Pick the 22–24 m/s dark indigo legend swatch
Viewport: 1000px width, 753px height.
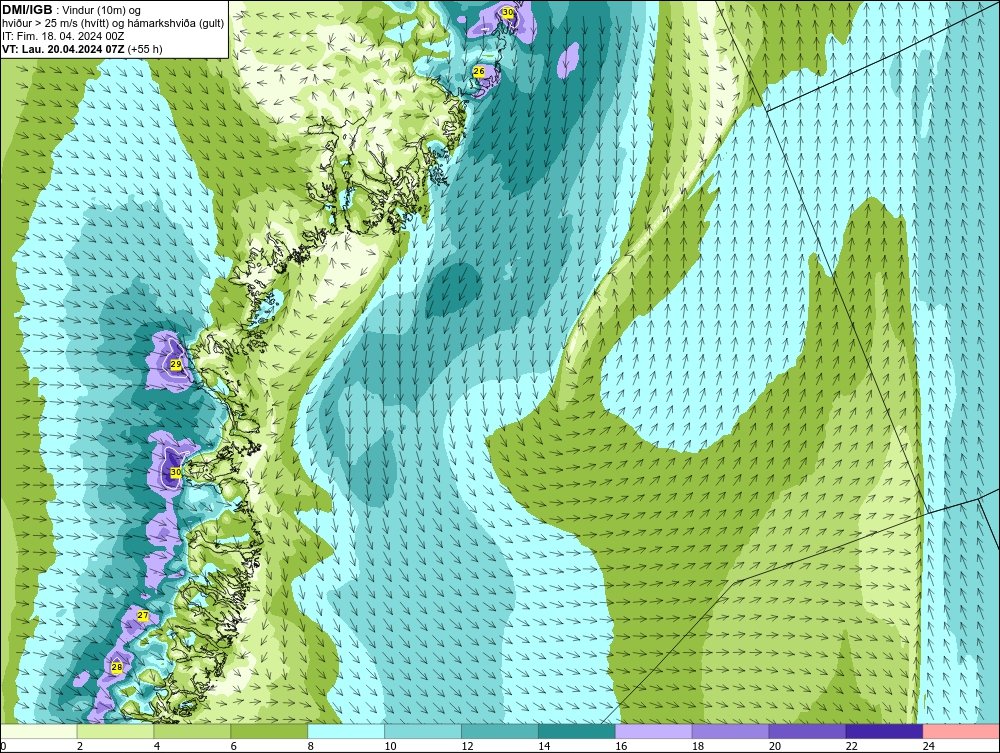tap(885, 731)
